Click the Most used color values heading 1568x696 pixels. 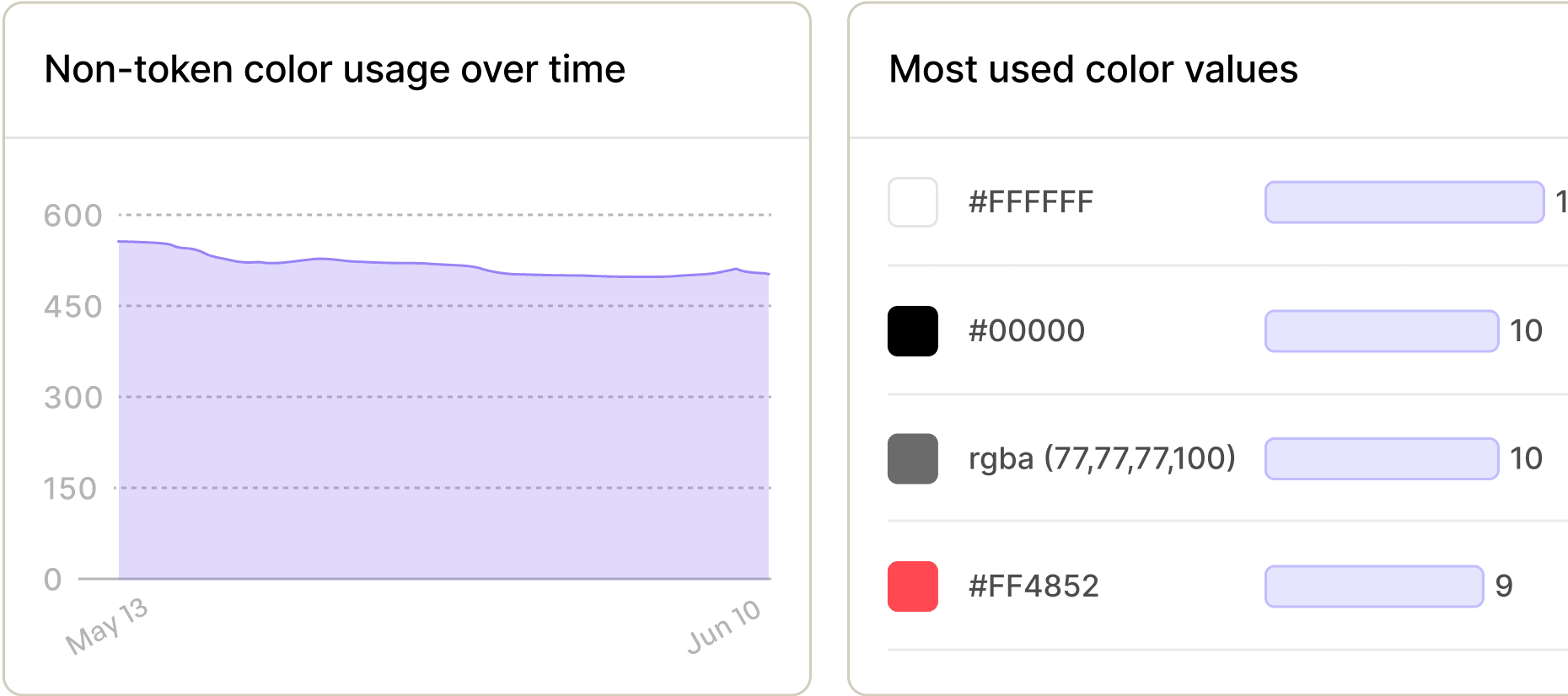pyautogui.click(x=1093, y=69)
